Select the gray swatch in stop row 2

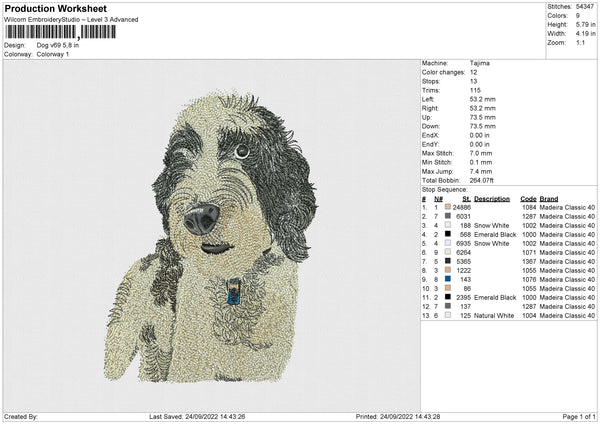(447, 216)
